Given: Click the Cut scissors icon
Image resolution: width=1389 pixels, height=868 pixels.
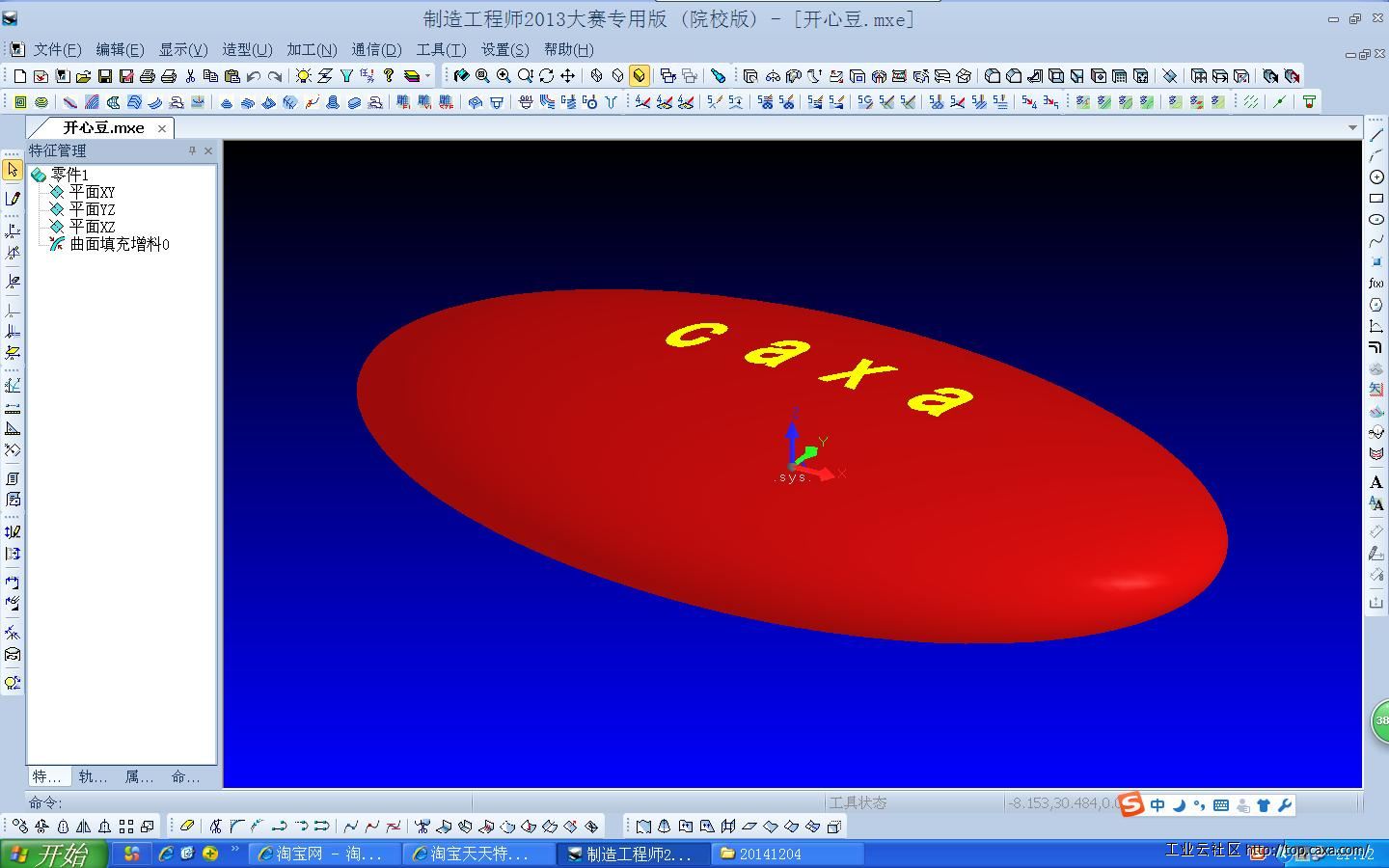Looking at the screenshot, I should [190, 76].
